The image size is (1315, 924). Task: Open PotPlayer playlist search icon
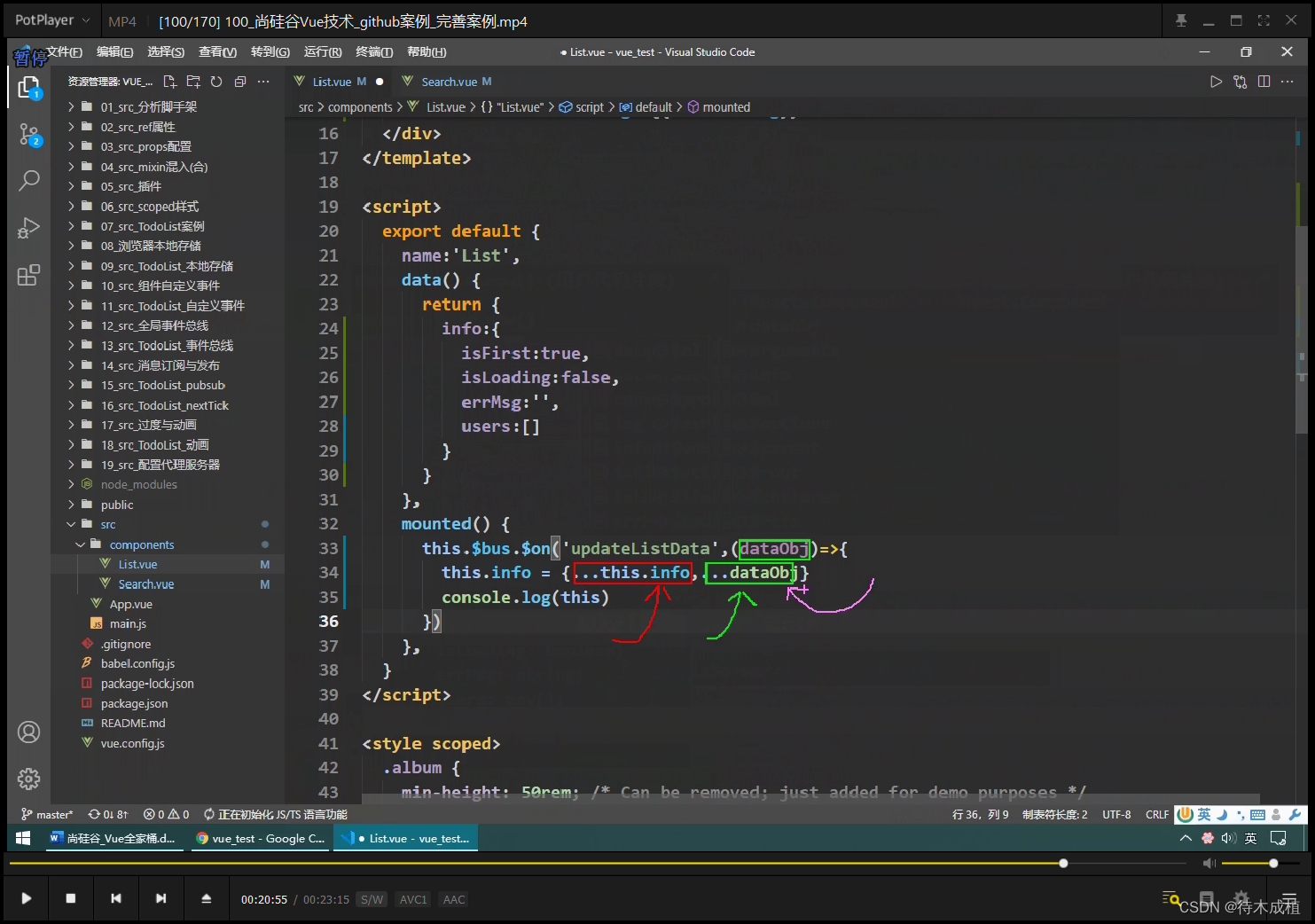pos(1170,898)
